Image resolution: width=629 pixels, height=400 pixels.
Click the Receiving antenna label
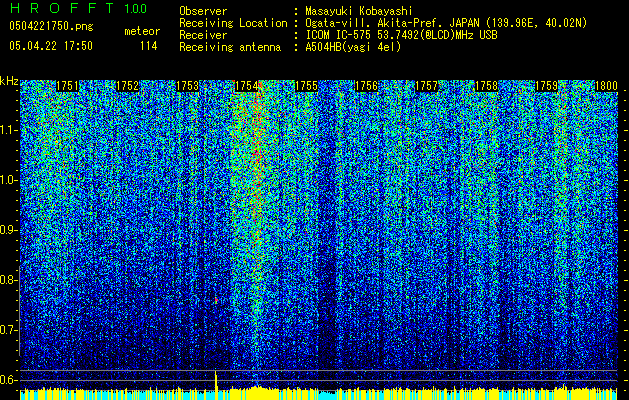(x=230, y=47)
